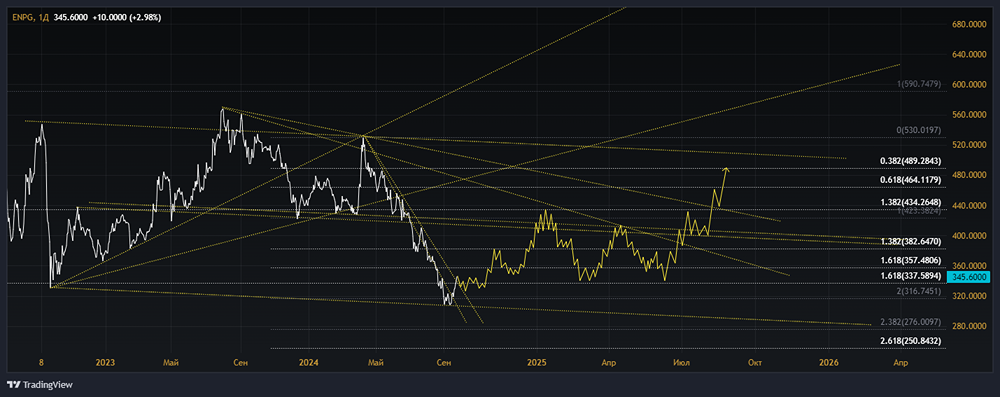Click the 2024 label on time axis

point(309,363)
